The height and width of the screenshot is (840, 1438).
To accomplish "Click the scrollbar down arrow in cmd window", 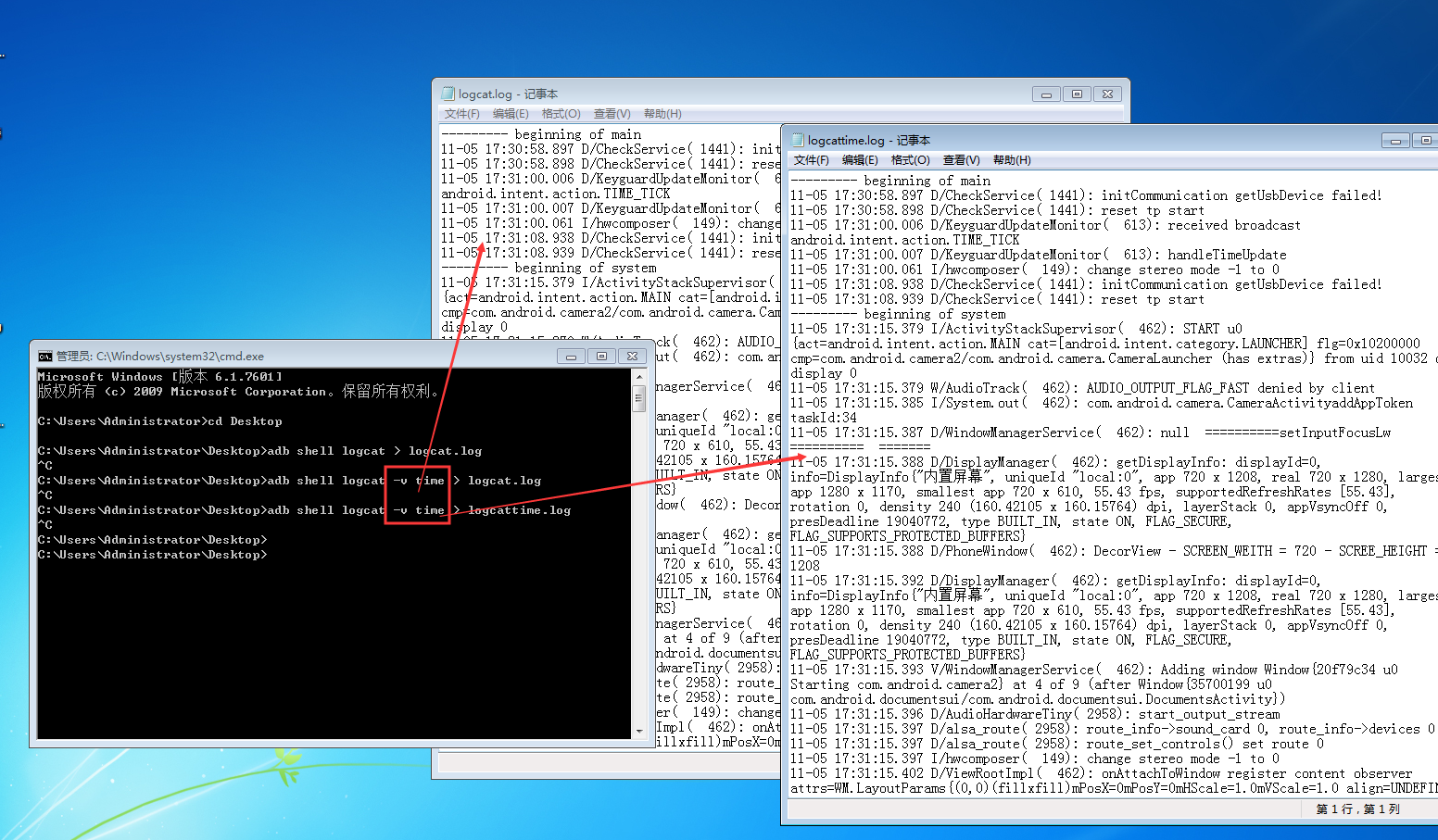I will coord(639,732).
